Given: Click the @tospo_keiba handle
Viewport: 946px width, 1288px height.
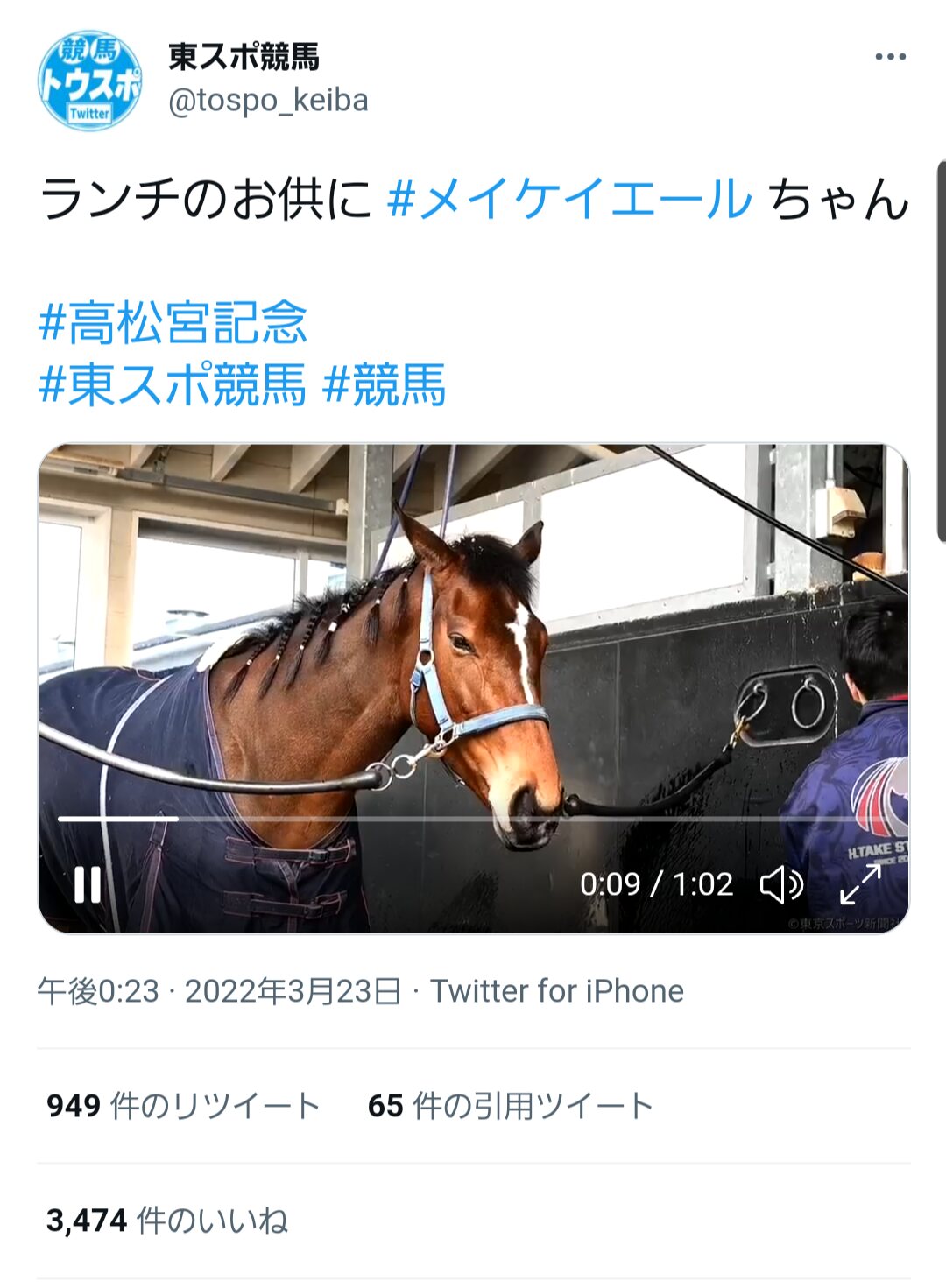Looking at the screenshot, I should pyautogui.click(x=268, y=101).
